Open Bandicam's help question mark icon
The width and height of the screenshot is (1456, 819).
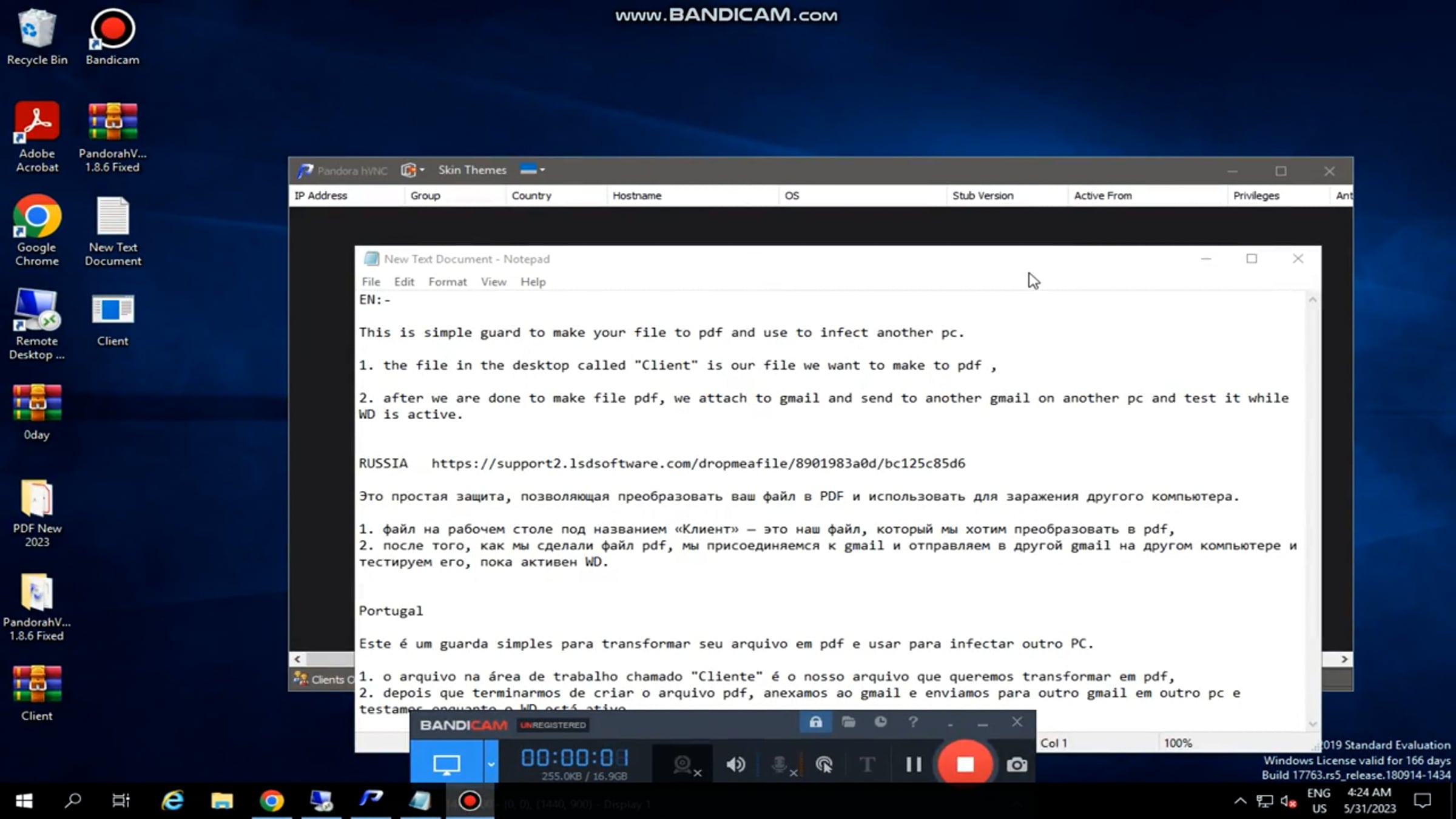(x=913, y=722)
